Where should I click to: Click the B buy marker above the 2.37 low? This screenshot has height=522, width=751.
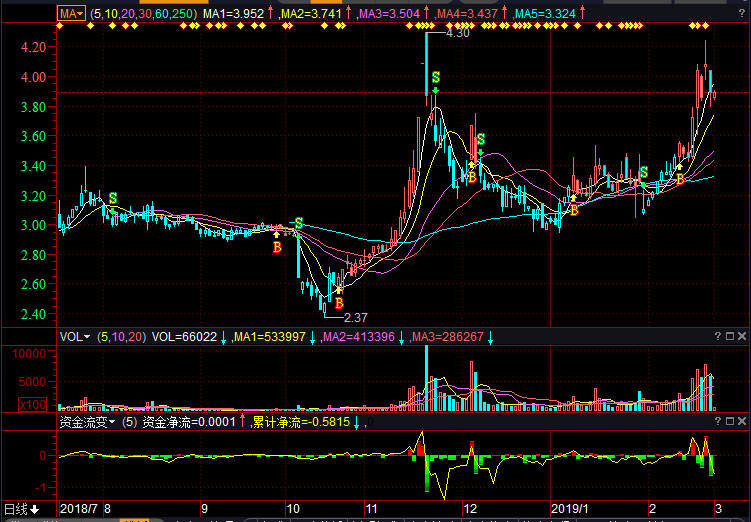[x=339, y=302]
